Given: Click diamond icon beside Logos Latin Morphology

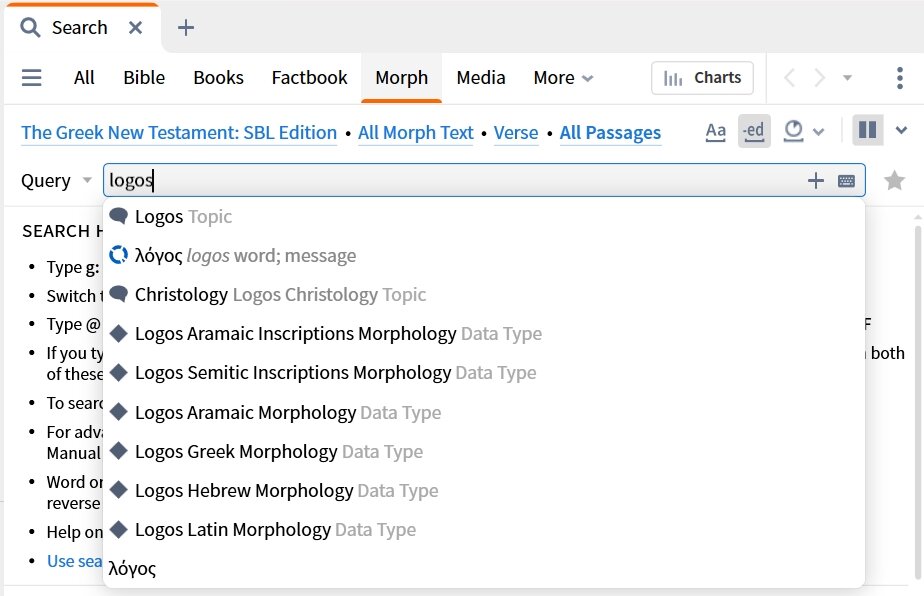Looking at the screenshot, I should coord(118,529).
